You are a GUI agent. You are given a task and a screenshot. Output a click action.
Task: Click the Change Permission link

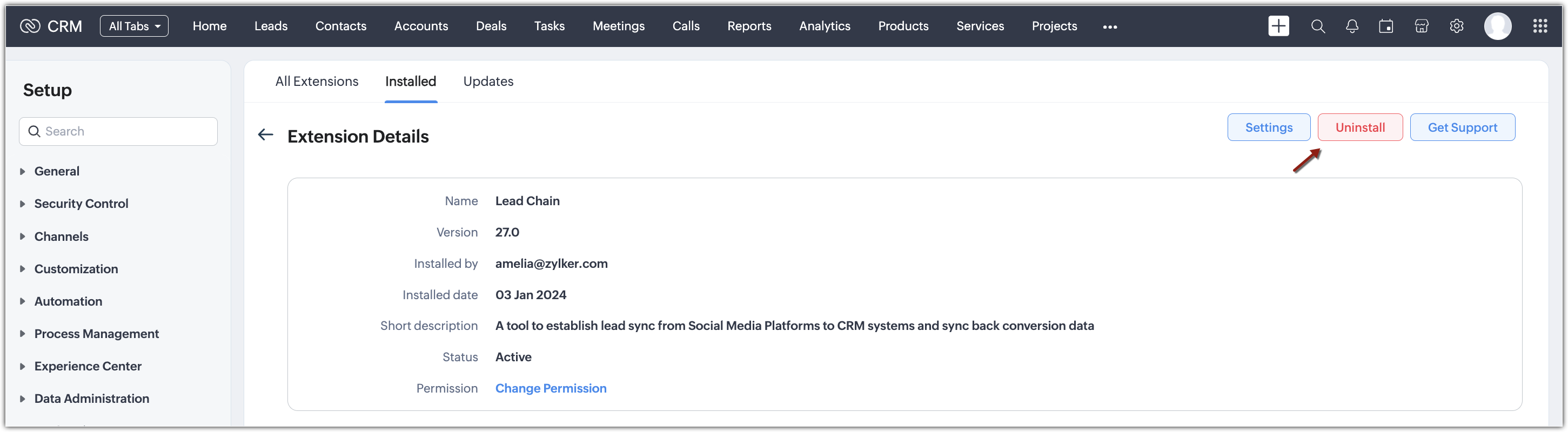(551, 388)
